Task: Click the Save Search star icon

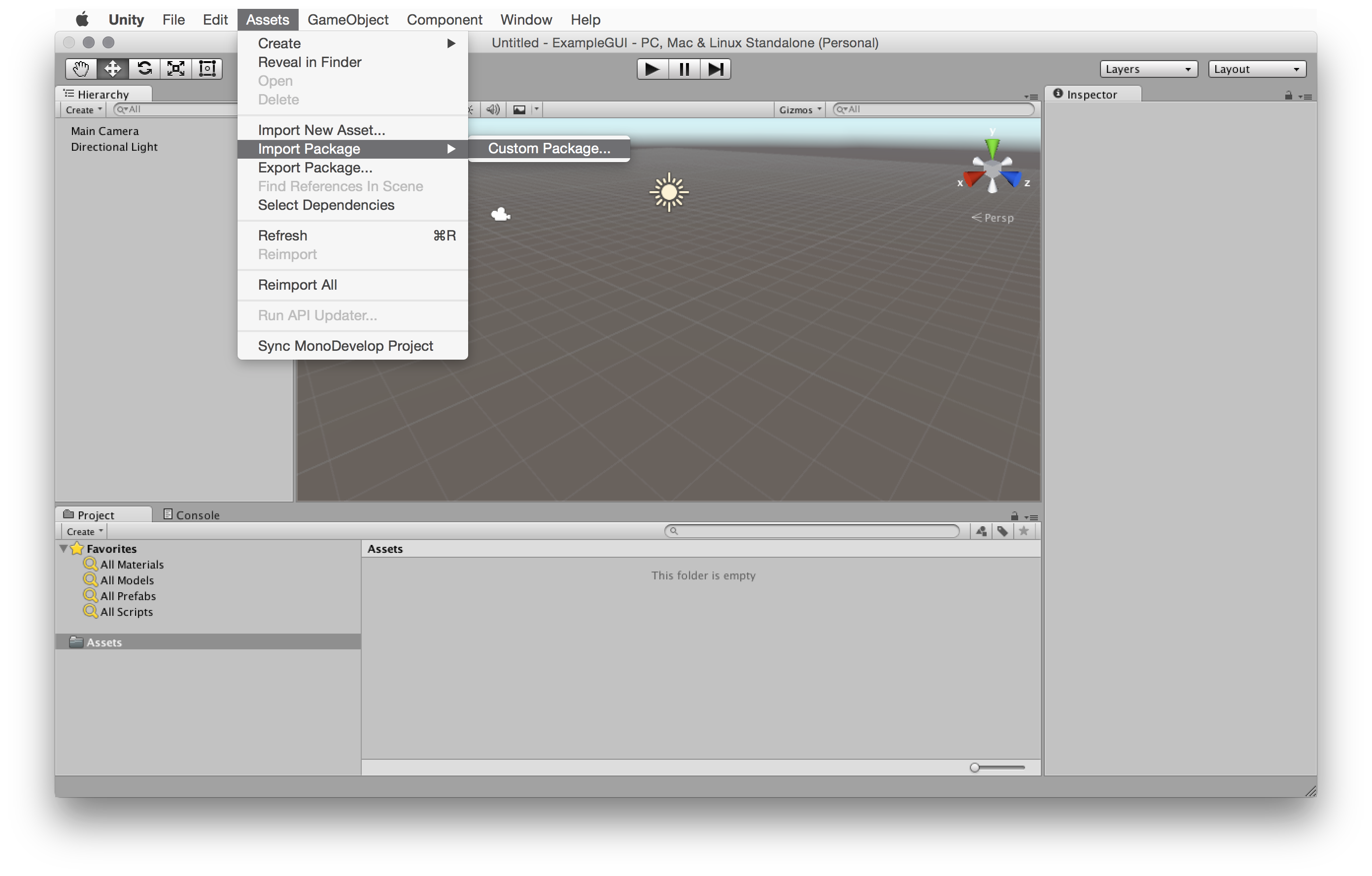Action: (1024, 532)
